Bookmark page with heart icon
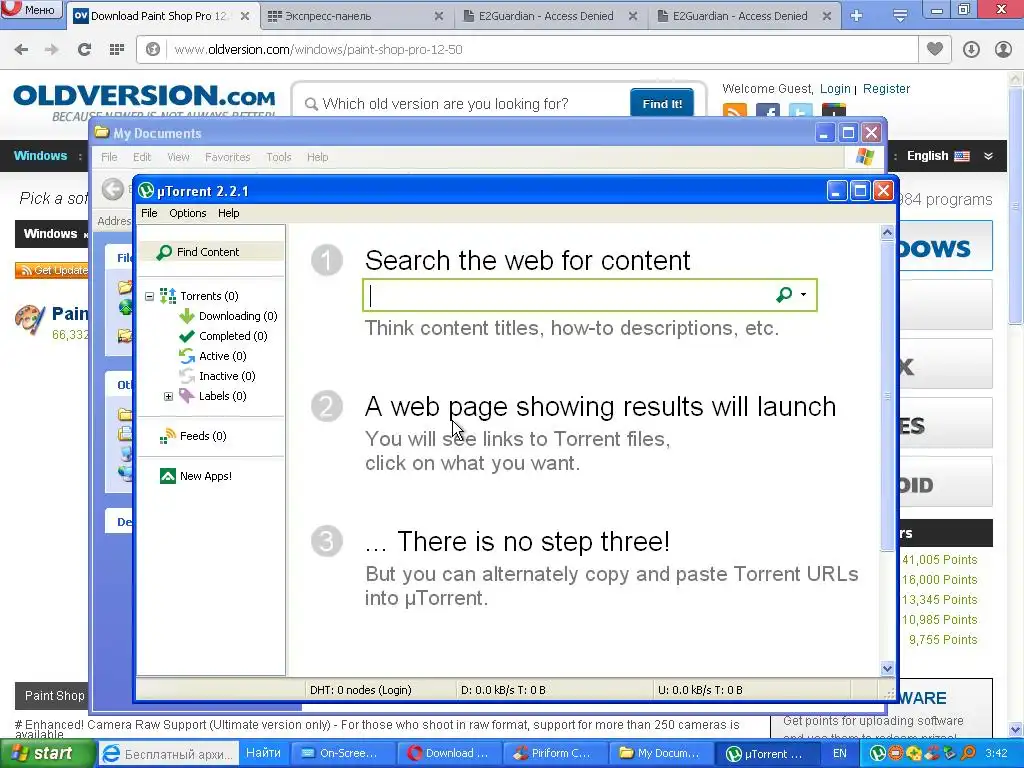This screenshot has width=1024, height=768. [x=935, y=49]
